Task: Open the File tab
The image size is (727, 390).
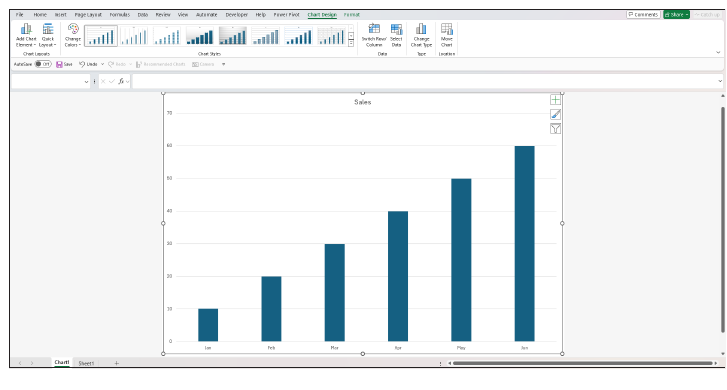Action: [x=19, y=15]
